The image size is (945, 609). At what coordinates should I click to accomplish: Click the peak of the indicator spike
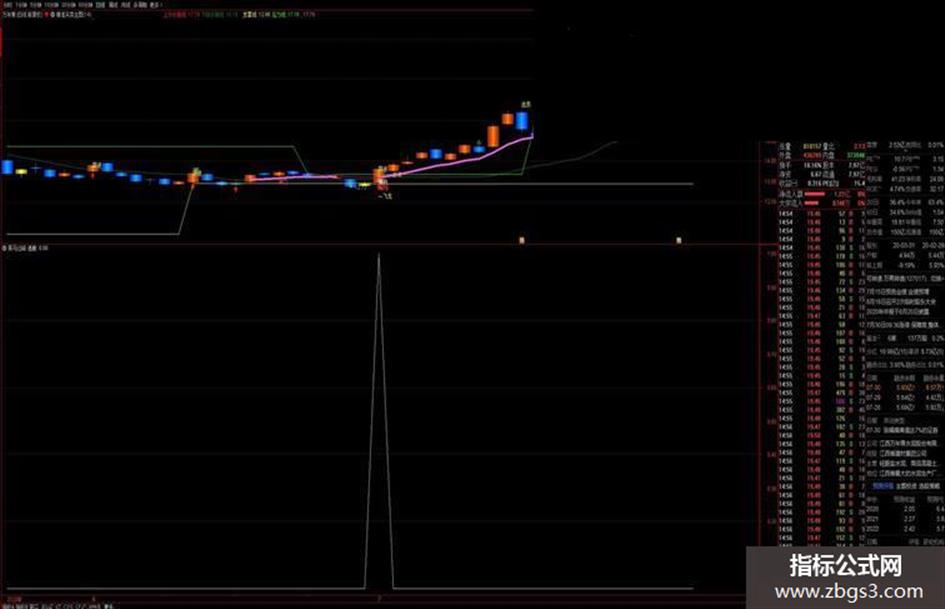pos(378,255)
